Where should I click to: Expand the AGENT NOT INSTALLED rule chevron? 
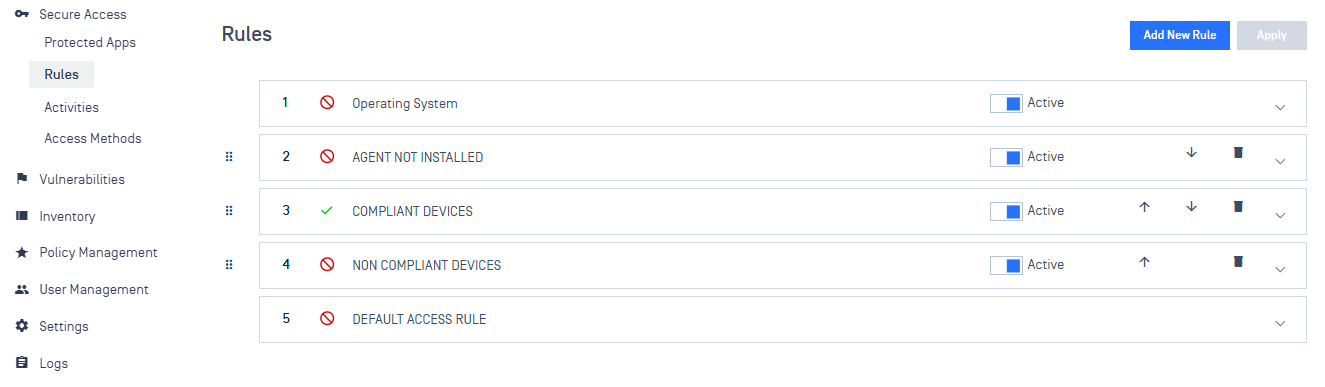(1280, 162)
